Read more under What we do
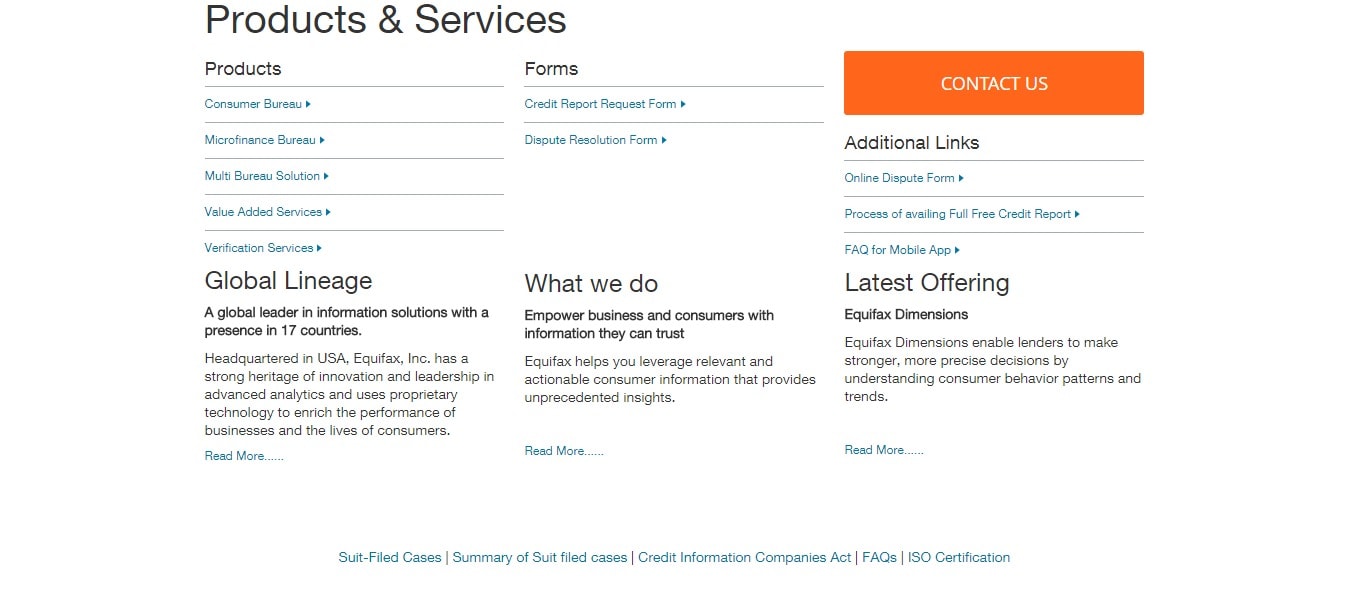 [x=564, y=451]
